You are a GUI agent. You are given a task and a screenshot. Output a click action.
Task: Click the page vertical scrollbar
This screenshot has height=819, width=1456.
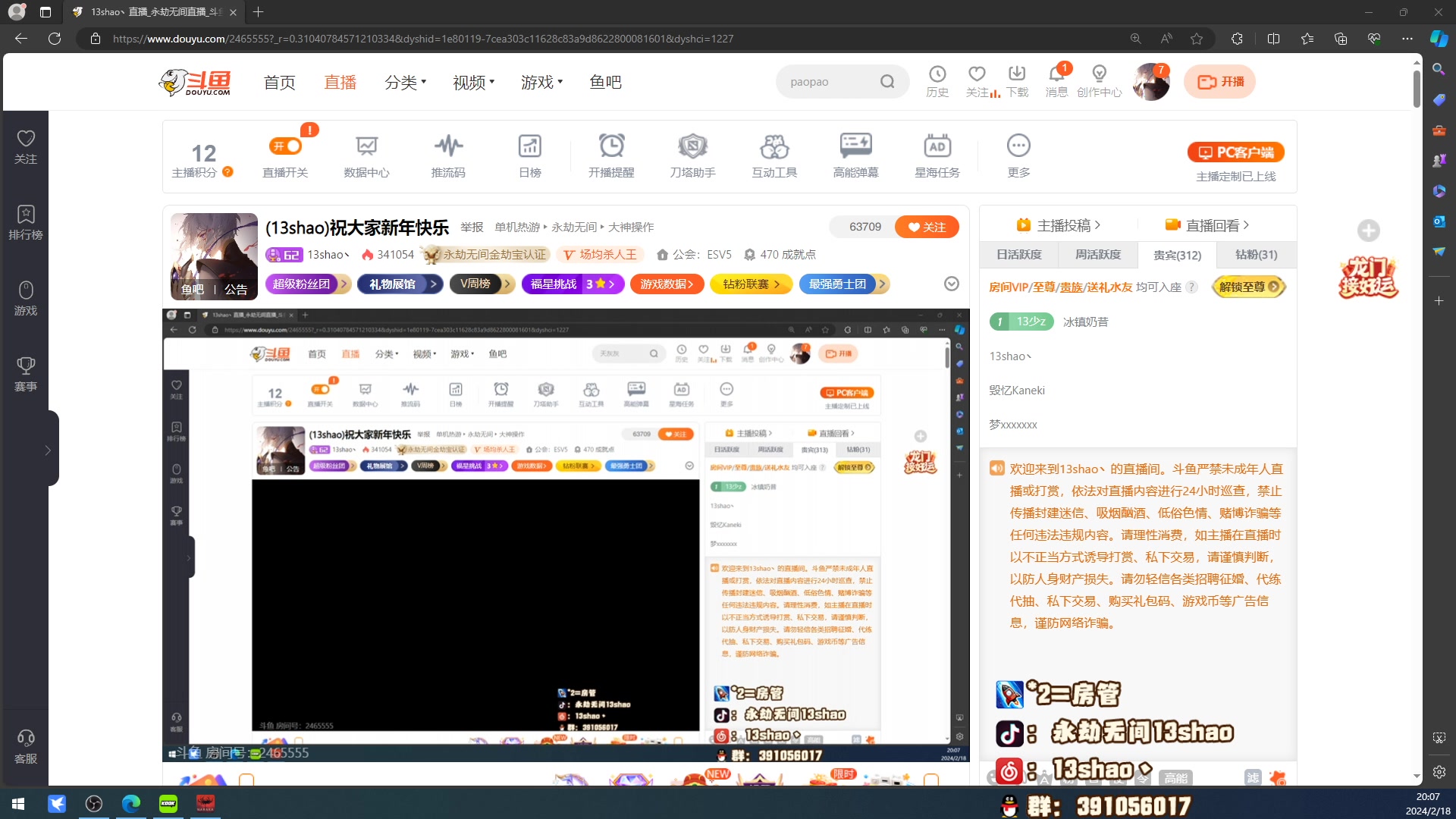tap(1417, 89)
